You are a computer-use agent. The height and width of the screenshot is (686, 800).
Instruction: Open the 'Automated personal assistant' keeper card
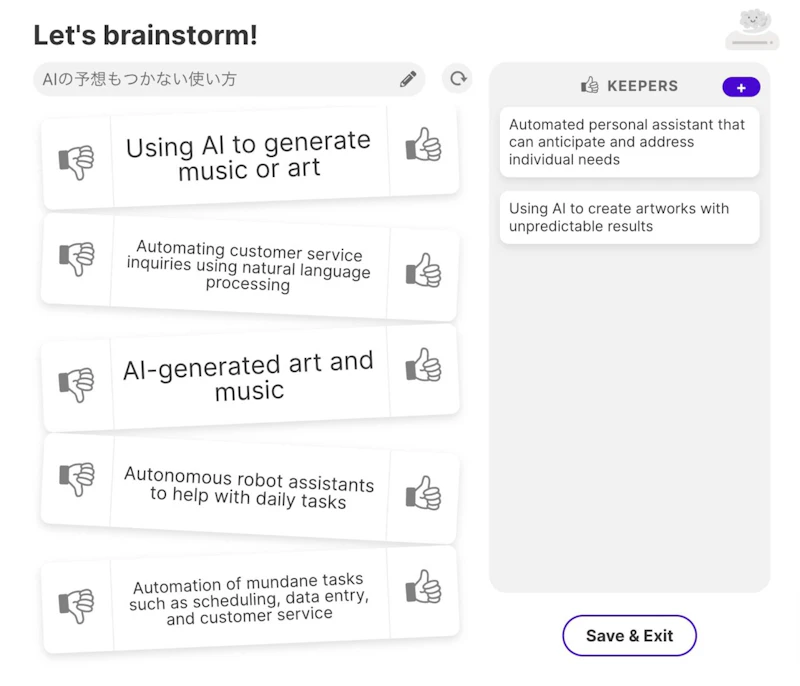pyautogui.click(x=629, y=142)
